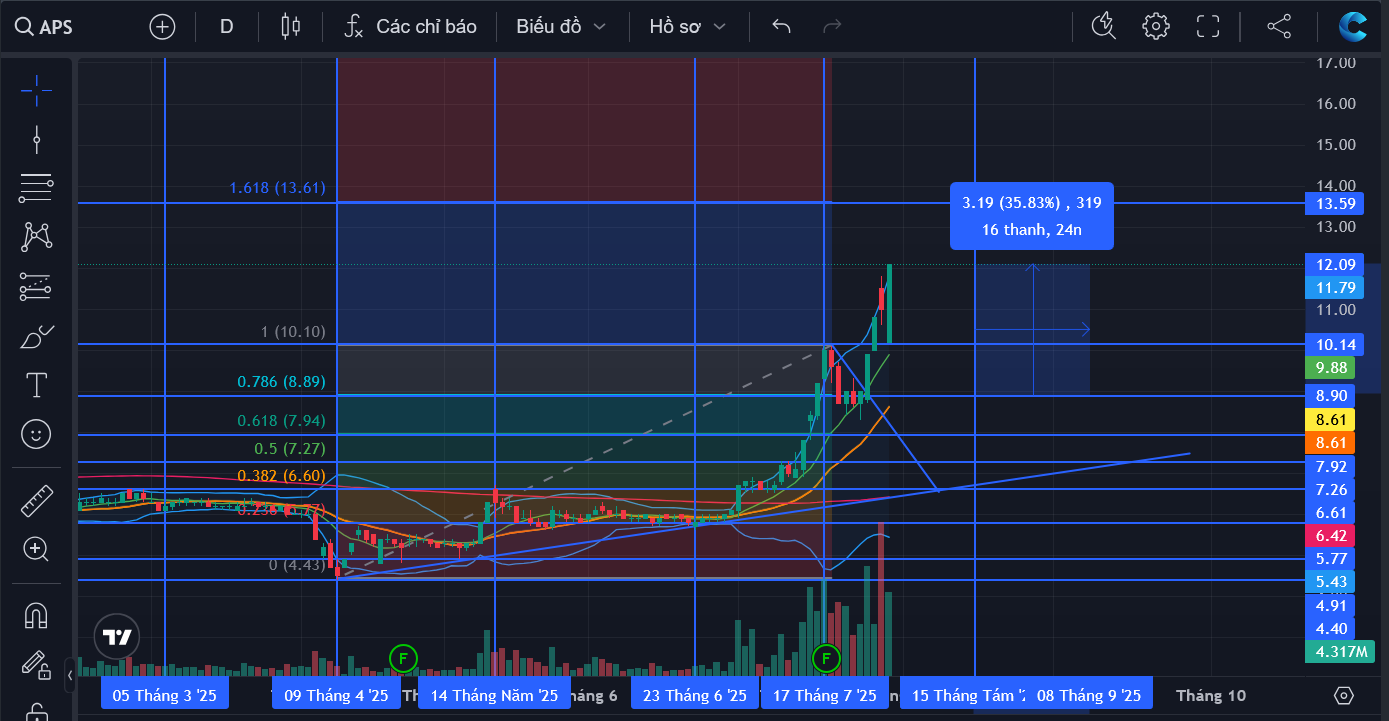
Task: Click the Tháng 10 time axis label
Action: click(1211, 695)
